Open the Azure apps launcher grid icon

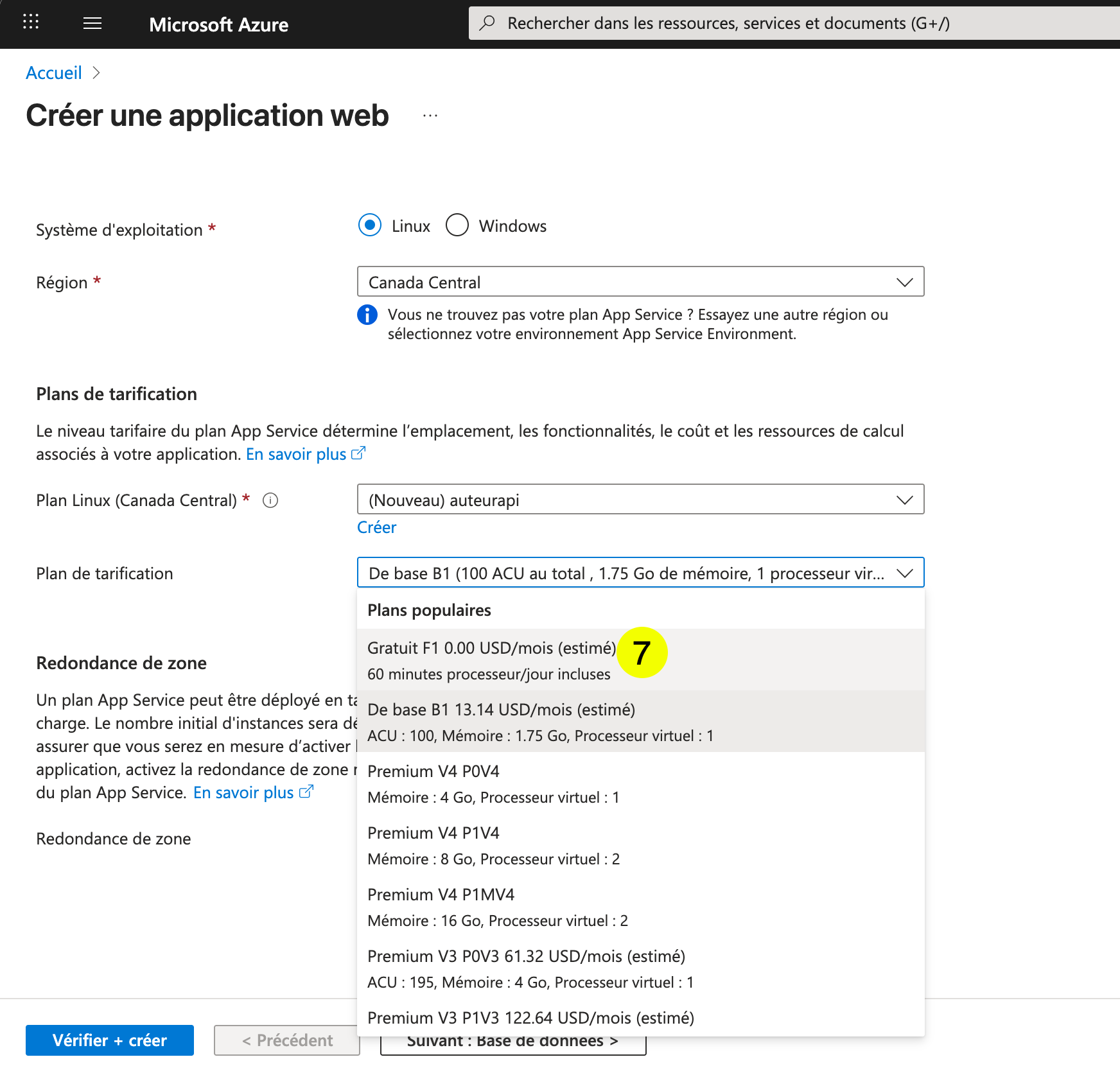point(30,23)
